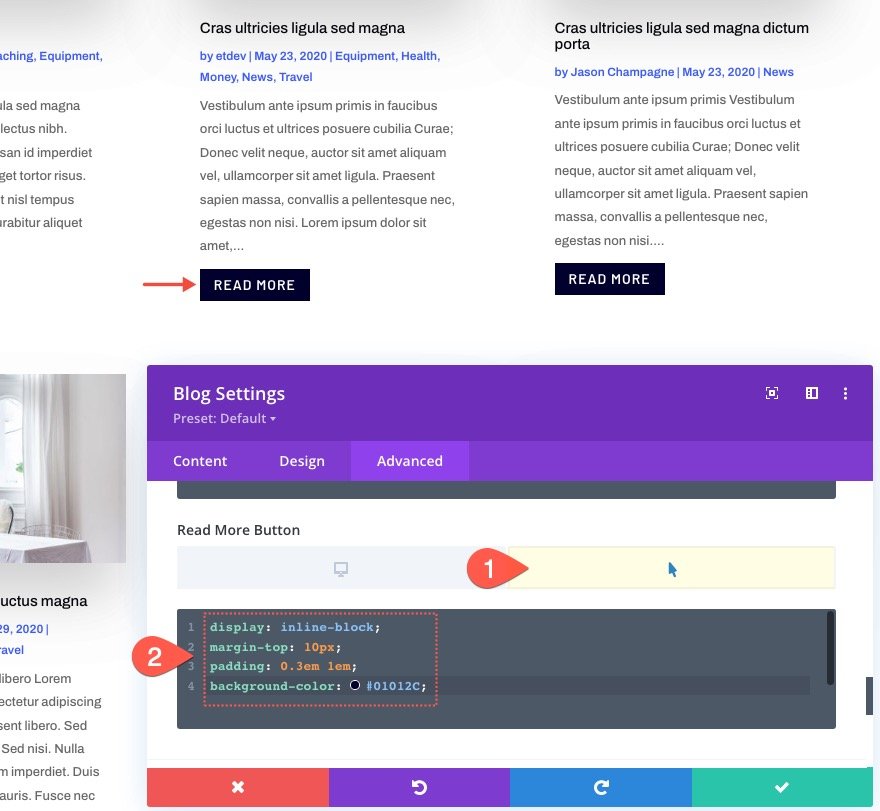The height and width of the screenshot is (811, 880).
Task: Select the Advanced tab
Action: click(410, 461)
